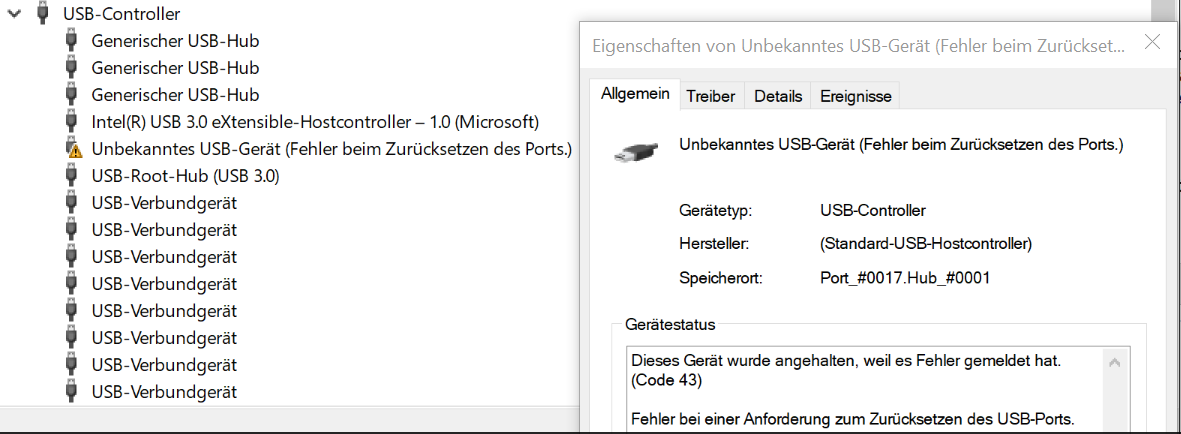
Task: Click the USB-Controller category icon
Action: pos(43,14)
